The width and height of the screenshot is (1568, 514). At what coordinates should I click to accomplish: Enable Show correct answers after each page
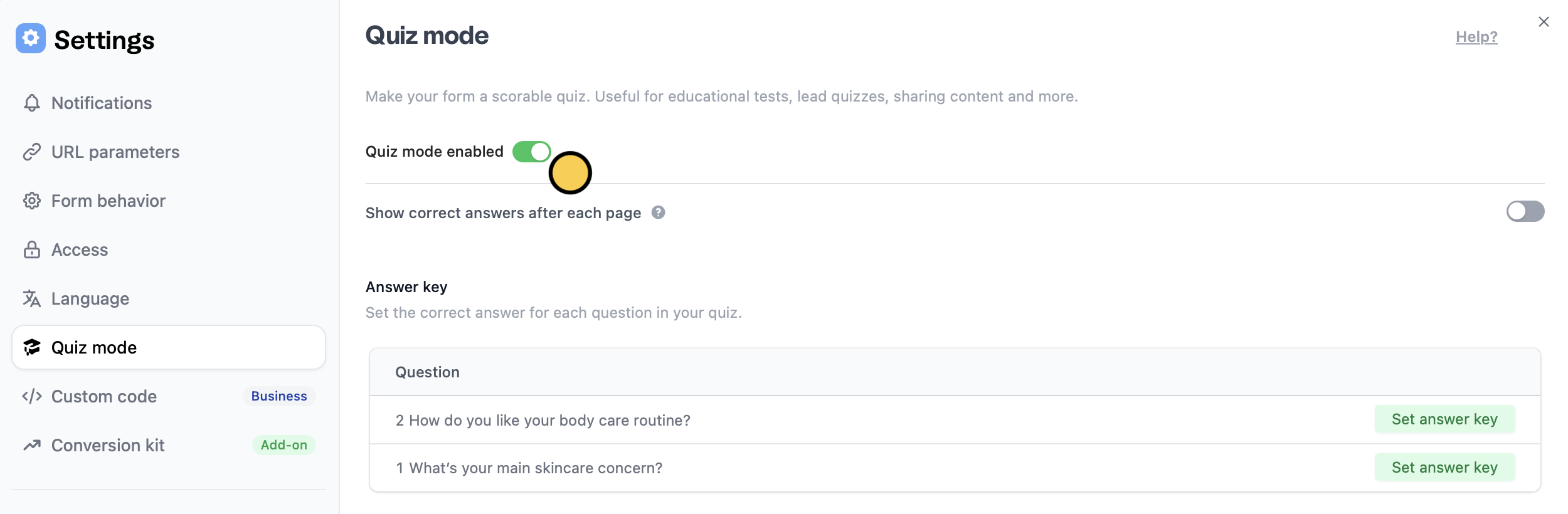click(x=1525, y=211)
